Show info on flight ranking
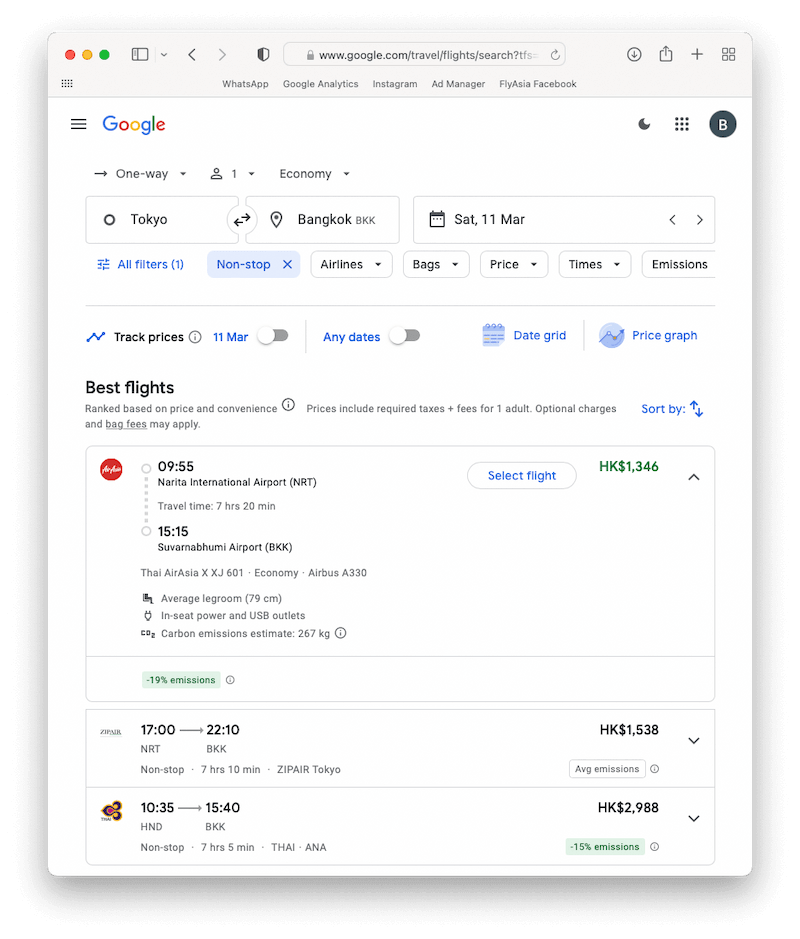Screen dimensions: 800x939 [289, 405]
